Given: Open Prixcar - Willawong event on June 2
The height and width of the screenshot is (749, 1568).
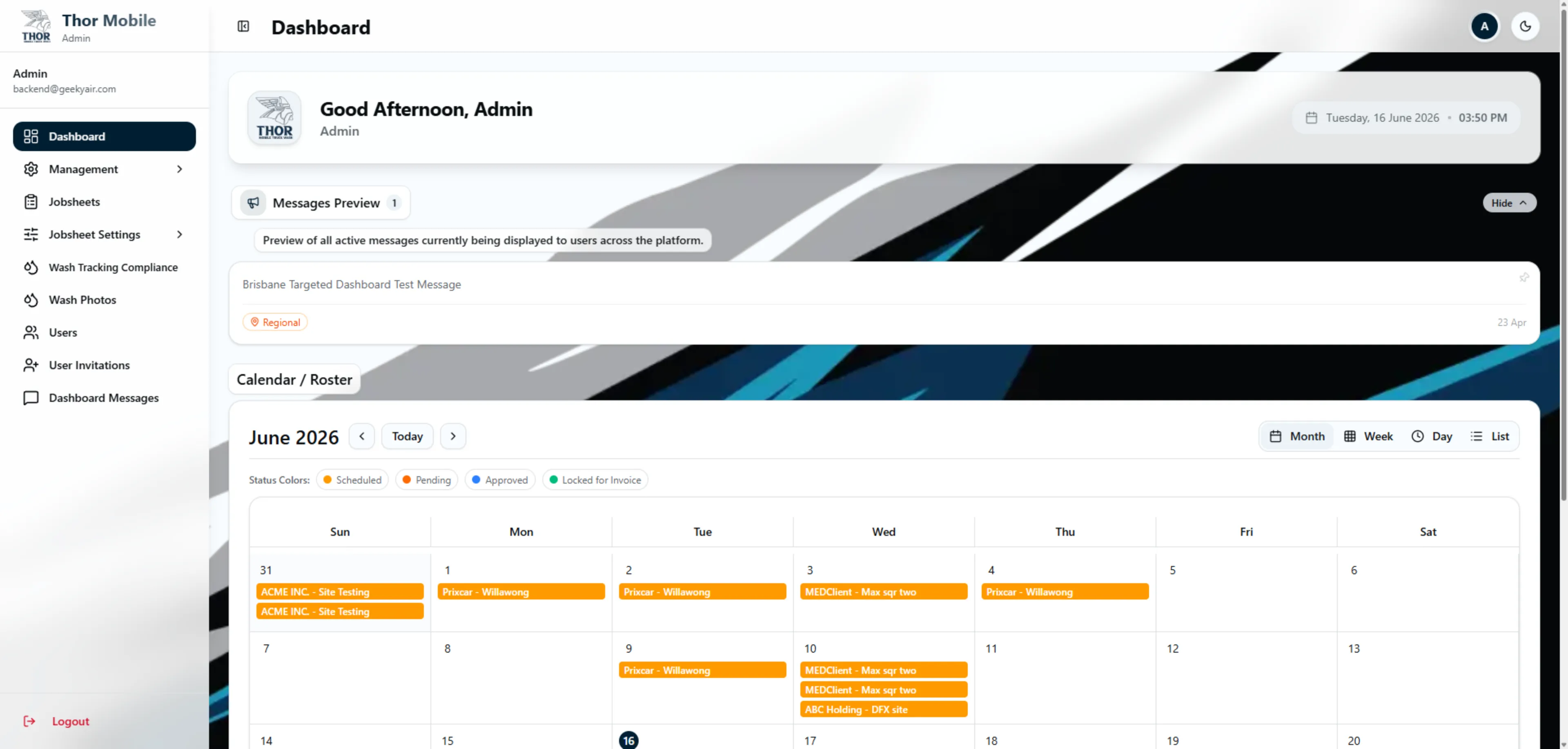Looking at the screenshot, I should pos(702,592).
